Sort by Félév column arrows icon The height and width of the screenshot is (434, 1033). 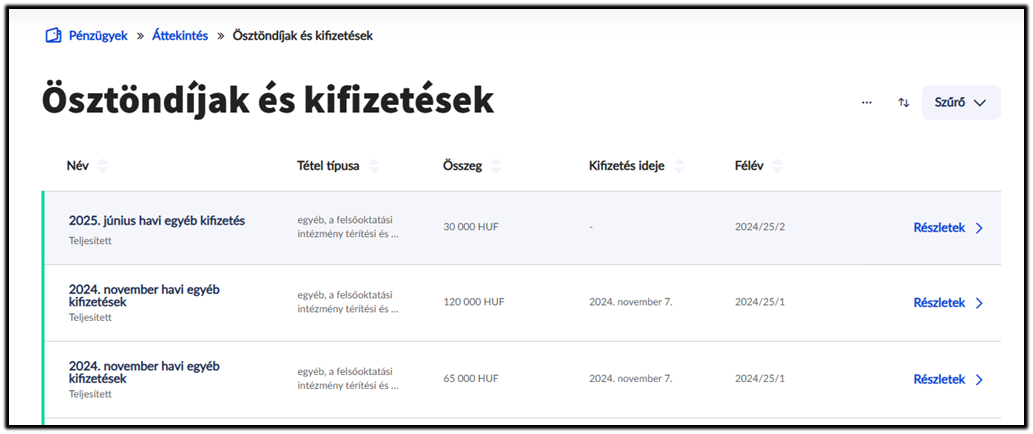pos(778,166)
